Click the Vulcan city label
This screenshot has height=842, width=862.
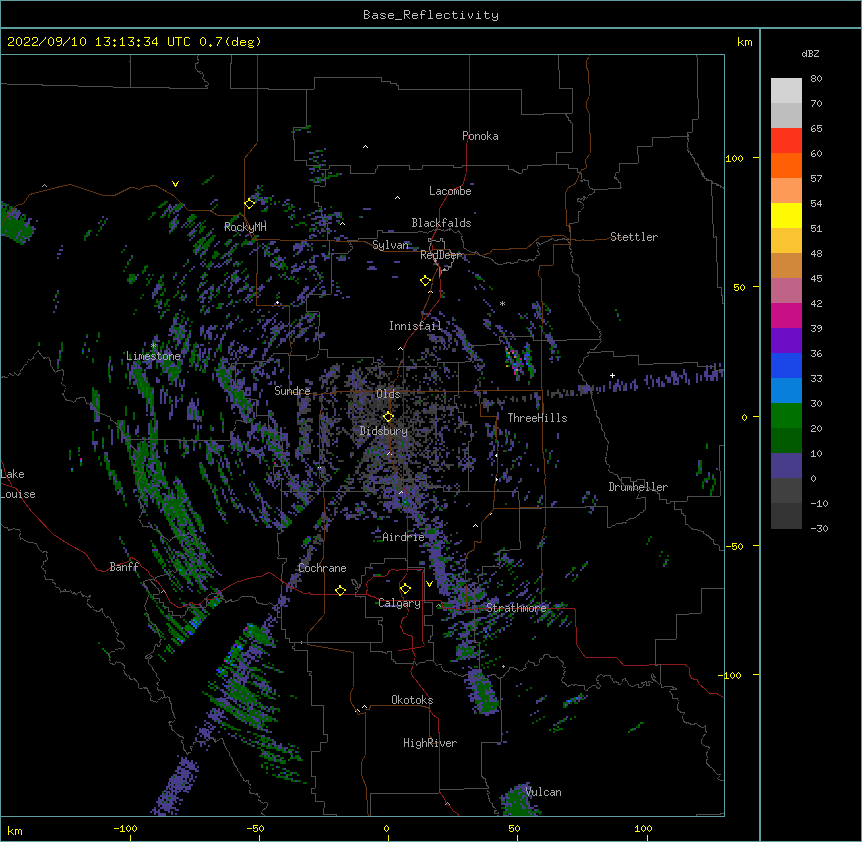point(543,792)
